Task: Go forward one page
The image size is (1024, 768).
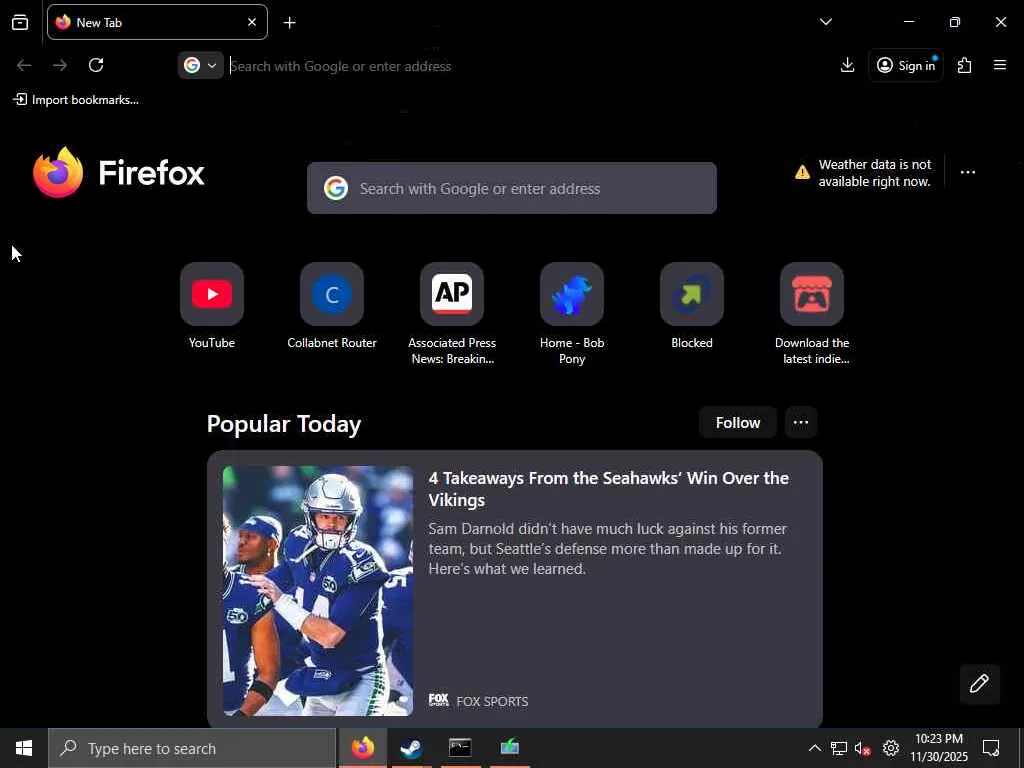Action: point(60,65)
